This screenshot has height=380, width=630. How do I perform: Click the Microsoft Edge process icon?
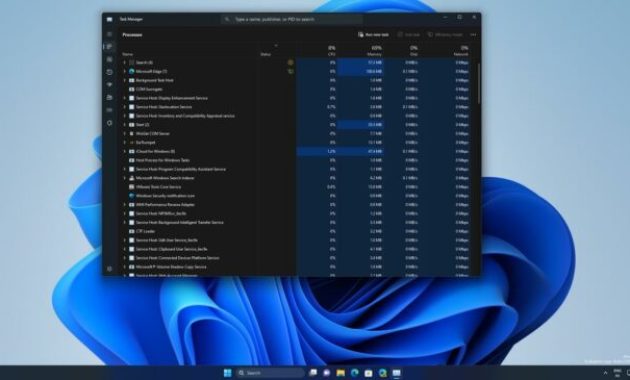pos(131,71)
